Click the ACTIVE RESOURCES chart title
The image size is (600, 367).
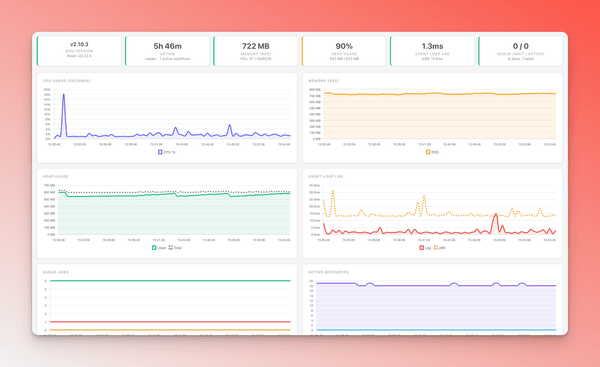click(x=329, y=272)
